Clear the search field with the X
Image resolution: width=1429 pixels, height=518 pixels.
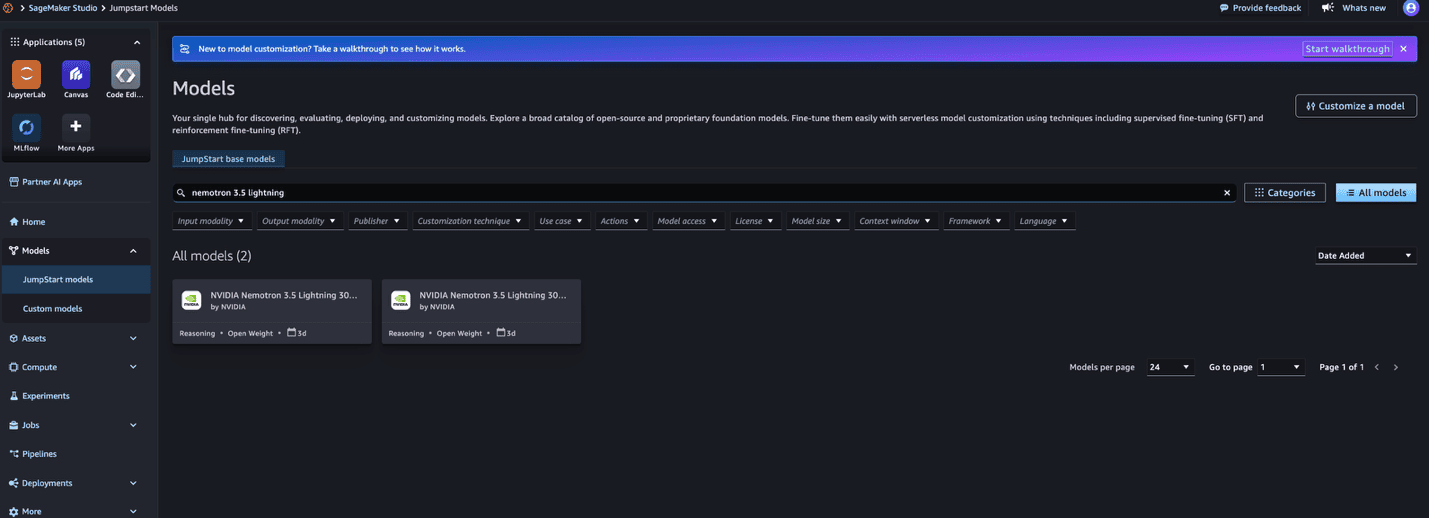[1227, 193]
